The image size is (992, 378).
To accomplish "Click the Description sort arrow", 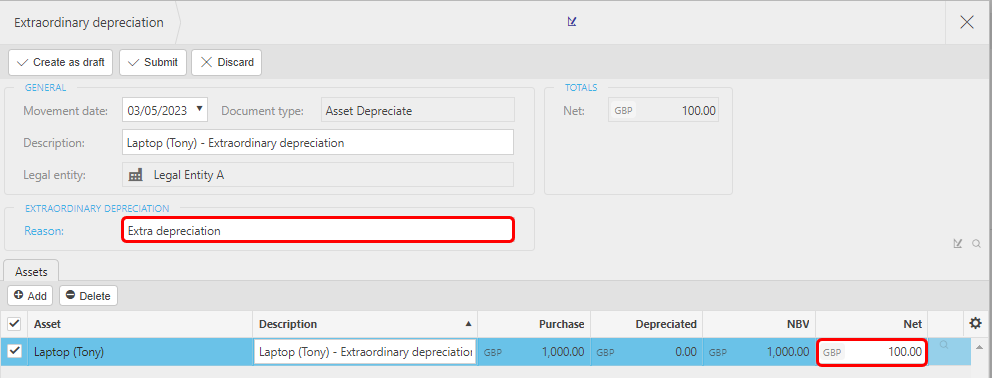I will pyautogui.click(x=468, y=324).
